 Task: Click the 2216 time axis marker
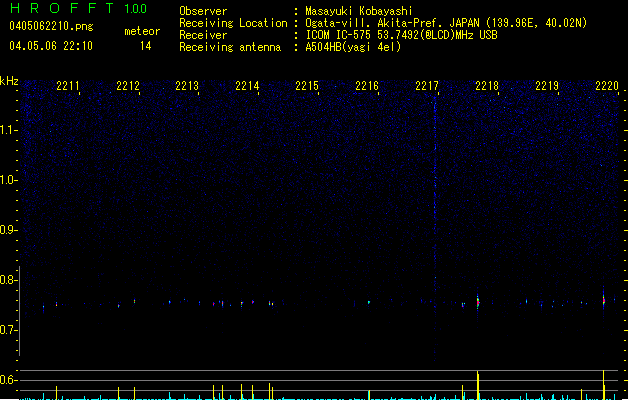[367, 86]
